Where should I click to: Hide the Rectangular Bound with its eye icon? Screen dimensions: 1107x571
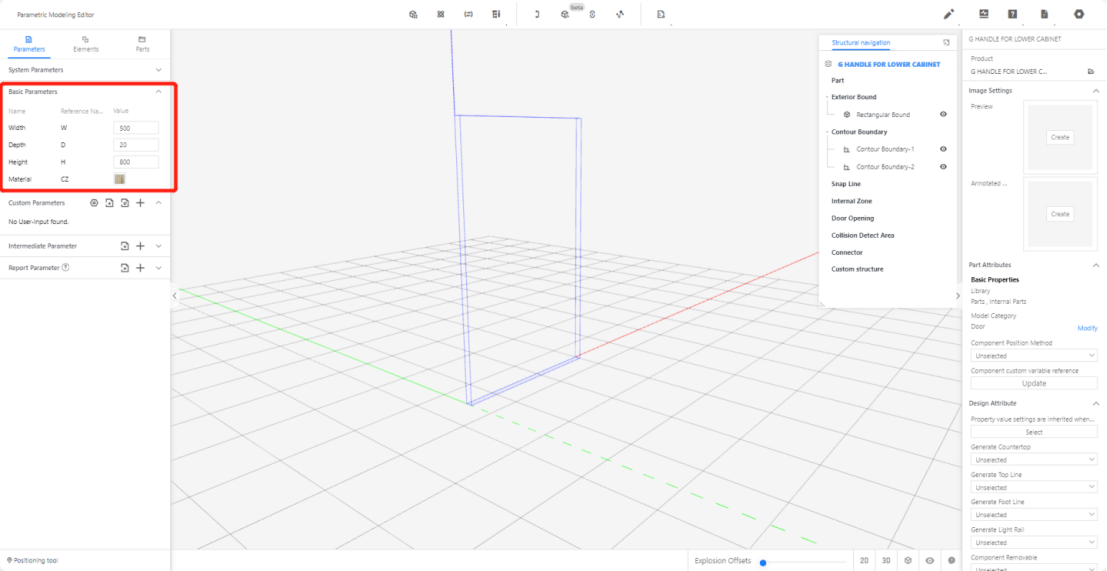(x=943, y=115)
